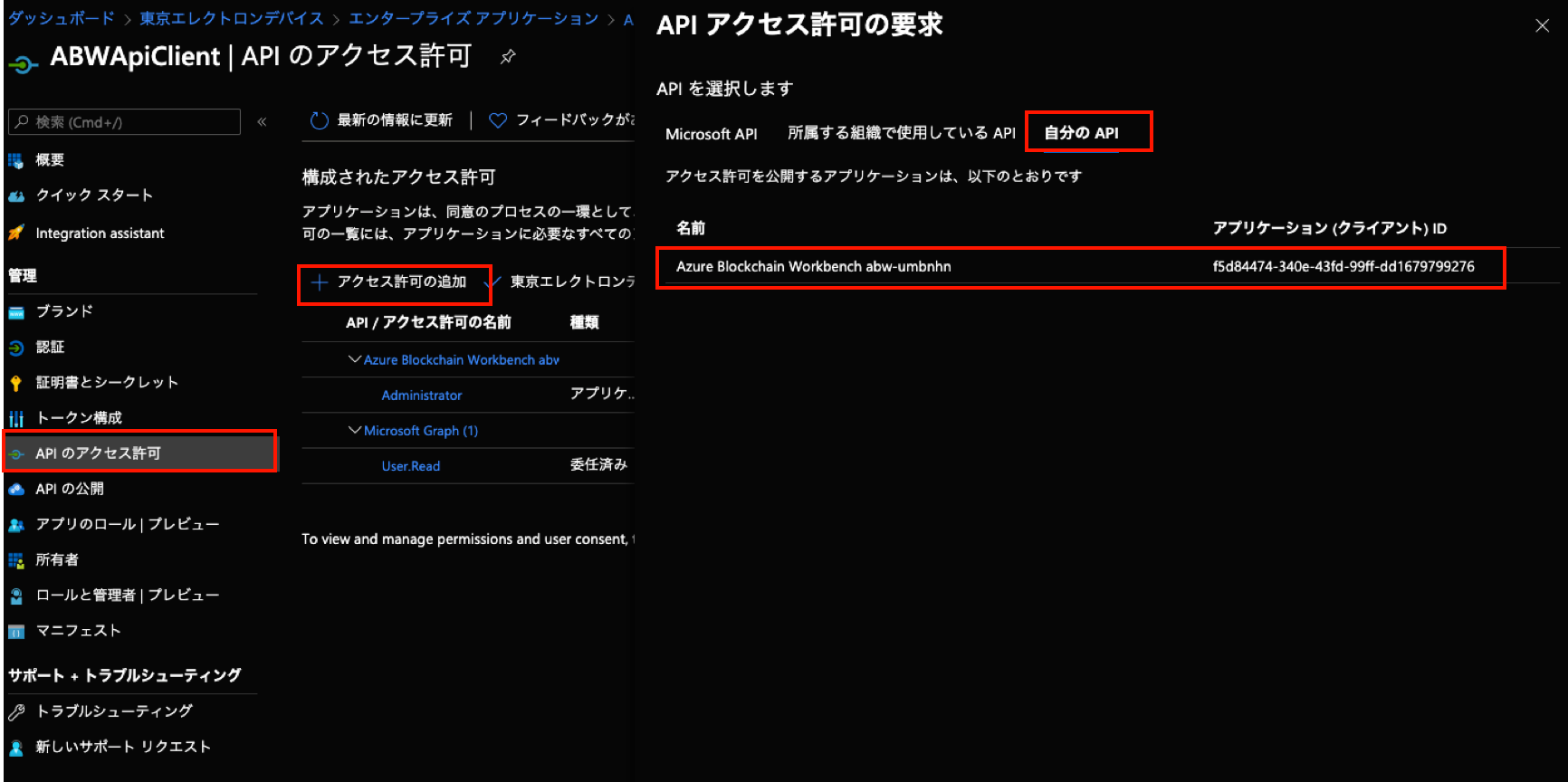
Task: Open 新しいサポート リクエスト sidebar item
Action: coord(123,747)
